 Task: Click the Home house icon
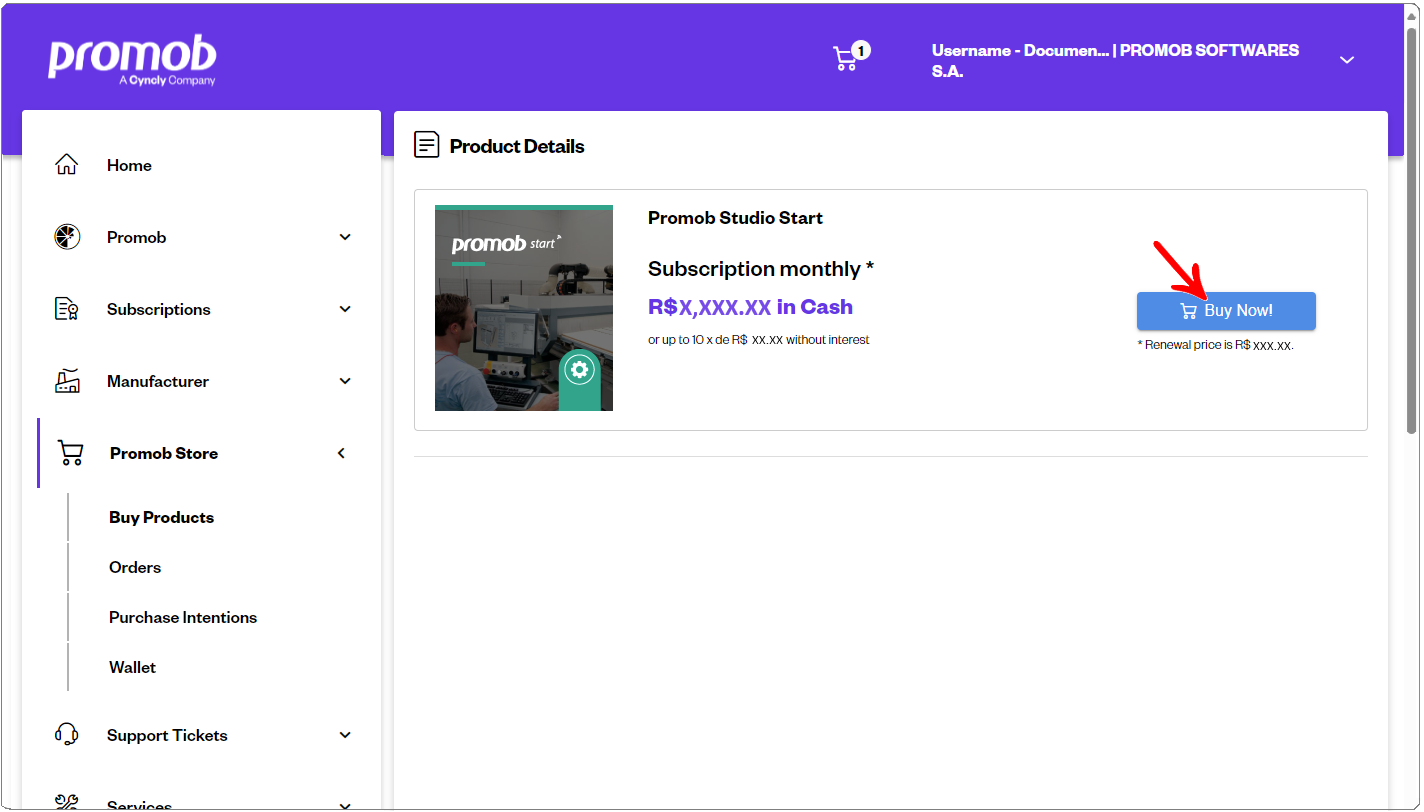click(x=66, y=165)
